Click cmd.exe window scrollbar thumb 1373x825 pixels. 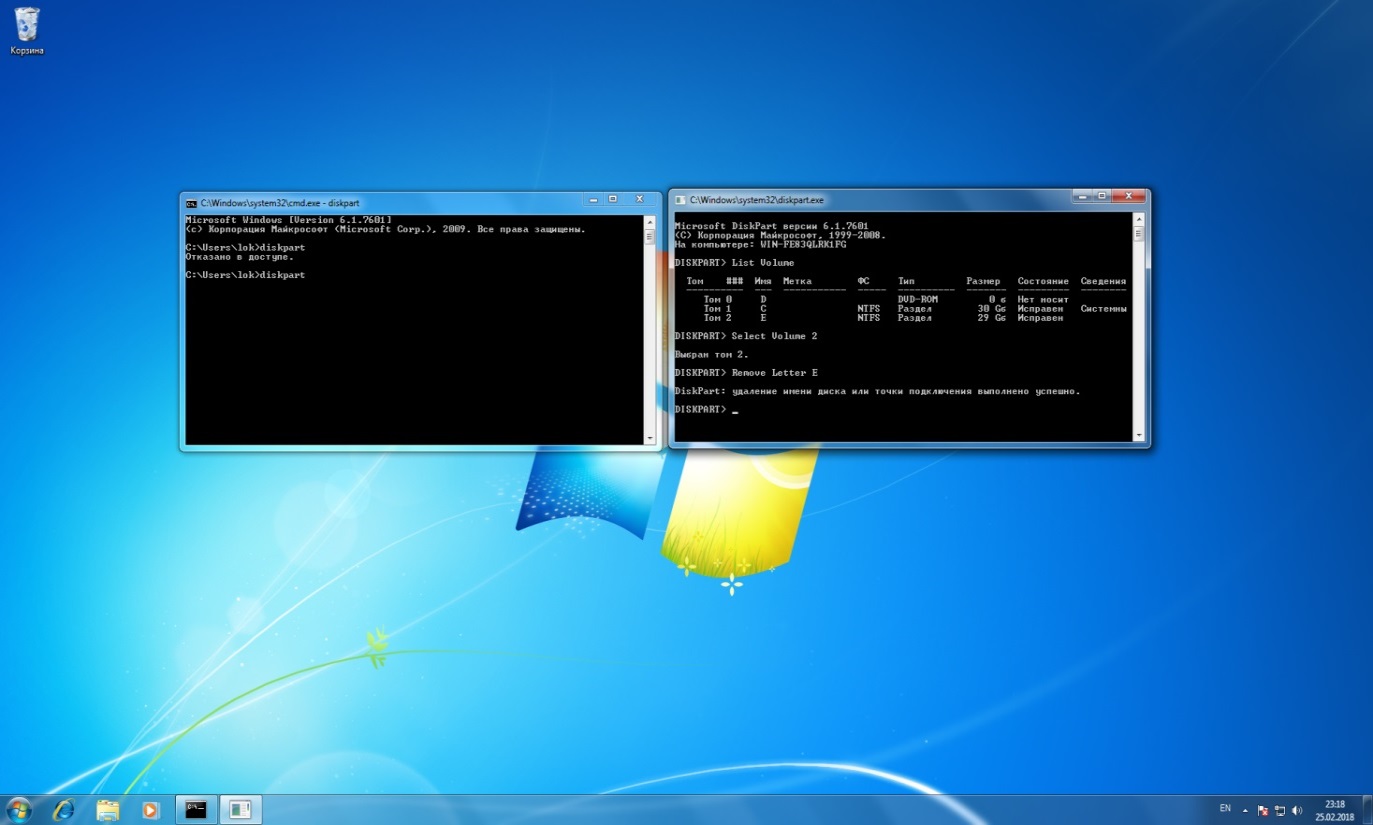click(x=650, y=237)
